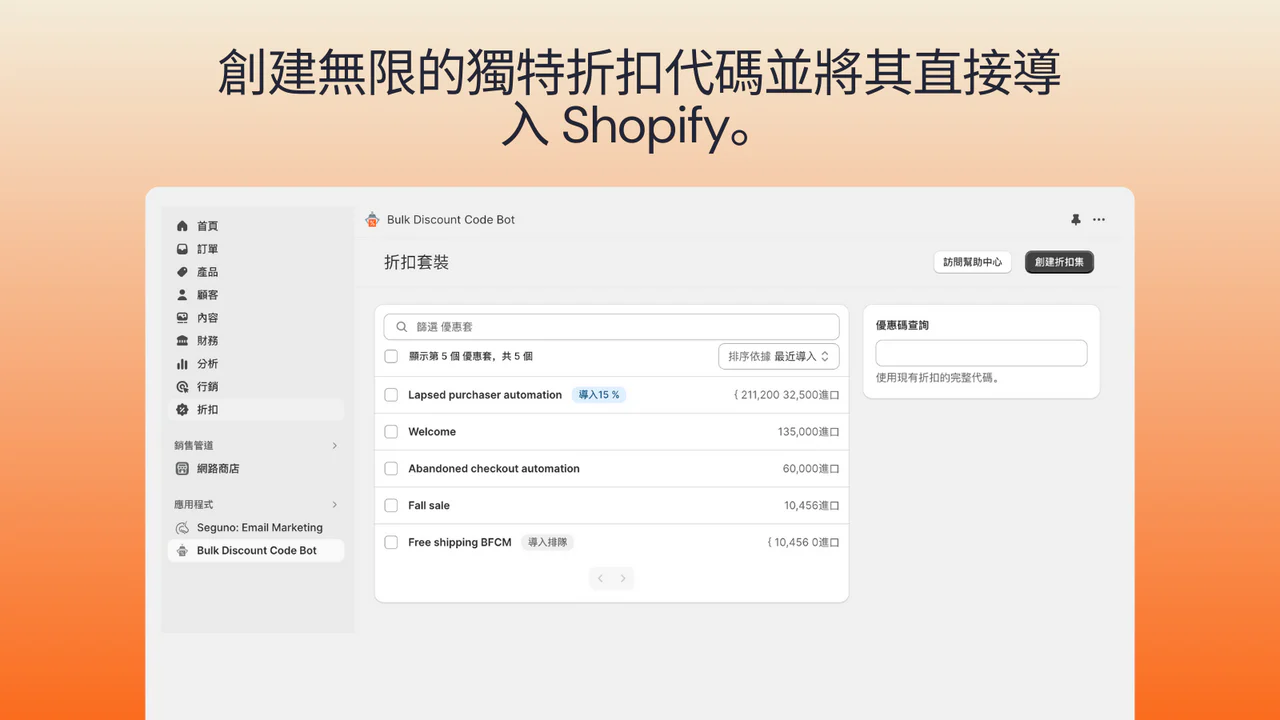Pin the app using the pin icon
The image size is (1280, 720).
1076,220
